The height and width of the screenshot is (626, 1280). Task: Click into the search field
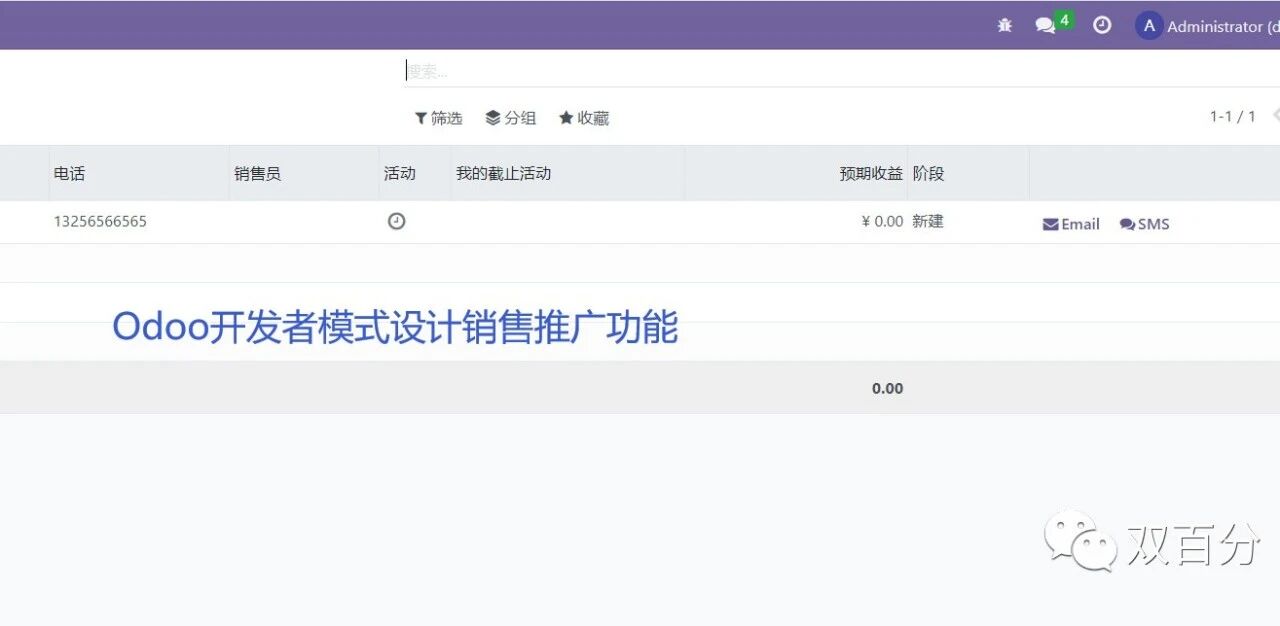840,71
